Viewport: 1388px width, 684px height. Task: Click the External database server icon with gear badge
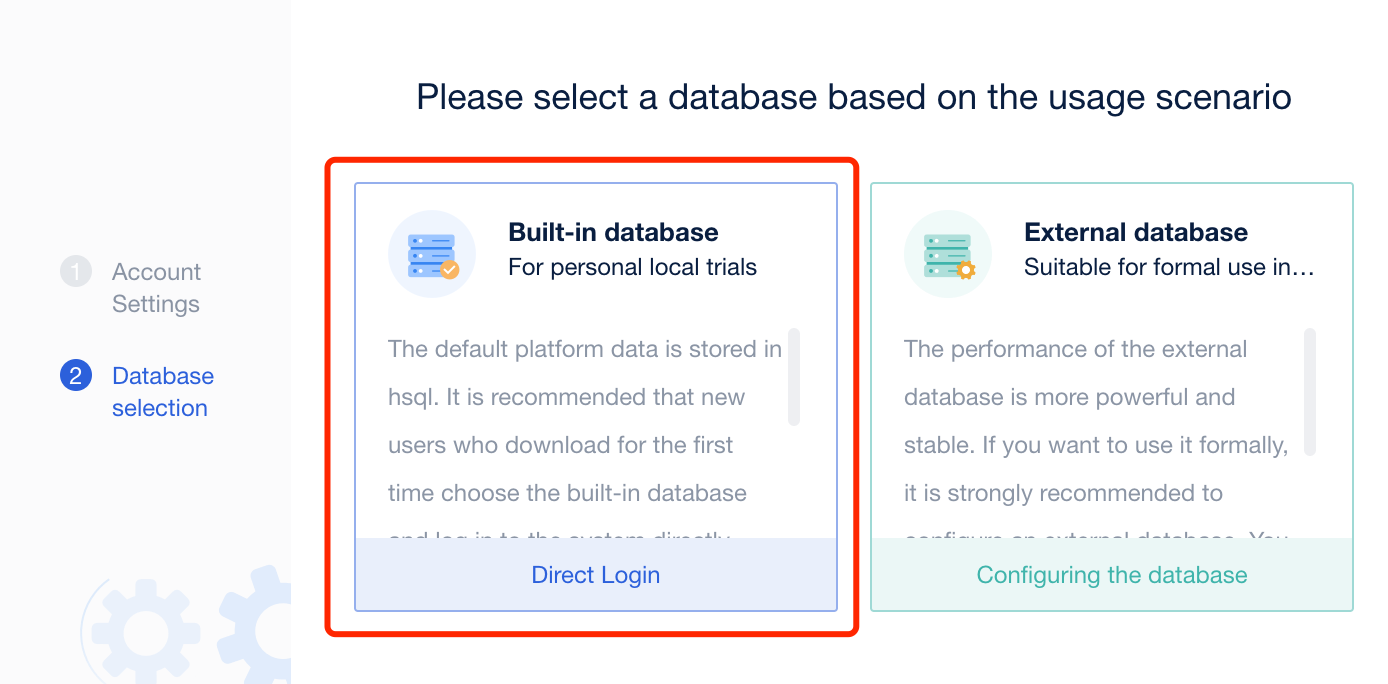pos(947,253)
